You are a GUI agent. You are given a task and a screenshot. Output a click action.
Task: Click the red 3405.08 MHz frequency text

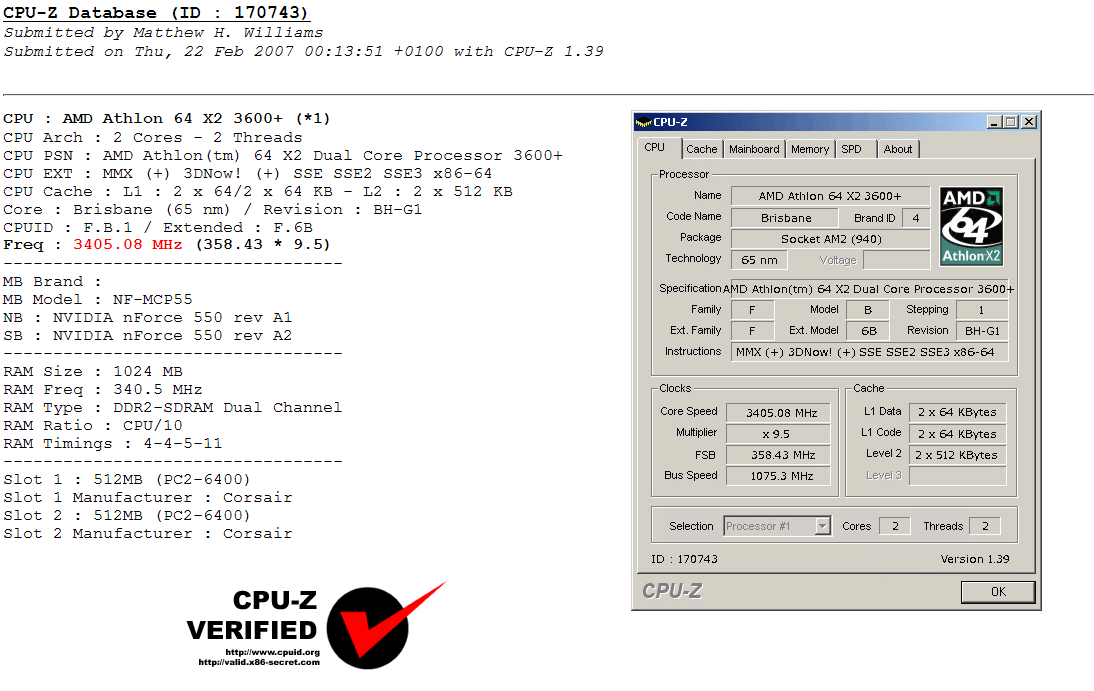[x=128, y=244]
